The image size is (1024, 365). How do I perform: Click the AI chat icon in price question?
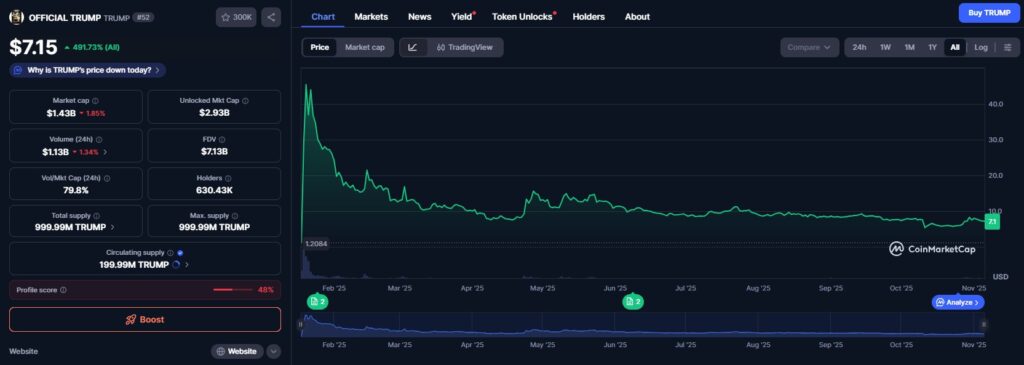(x=18, y=70)
